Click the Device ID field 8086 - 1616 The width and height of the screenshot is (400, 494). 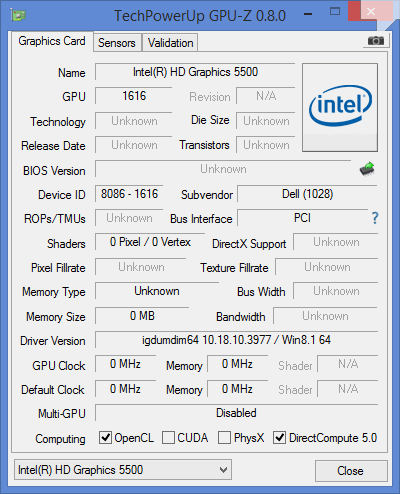click(129, 194)
